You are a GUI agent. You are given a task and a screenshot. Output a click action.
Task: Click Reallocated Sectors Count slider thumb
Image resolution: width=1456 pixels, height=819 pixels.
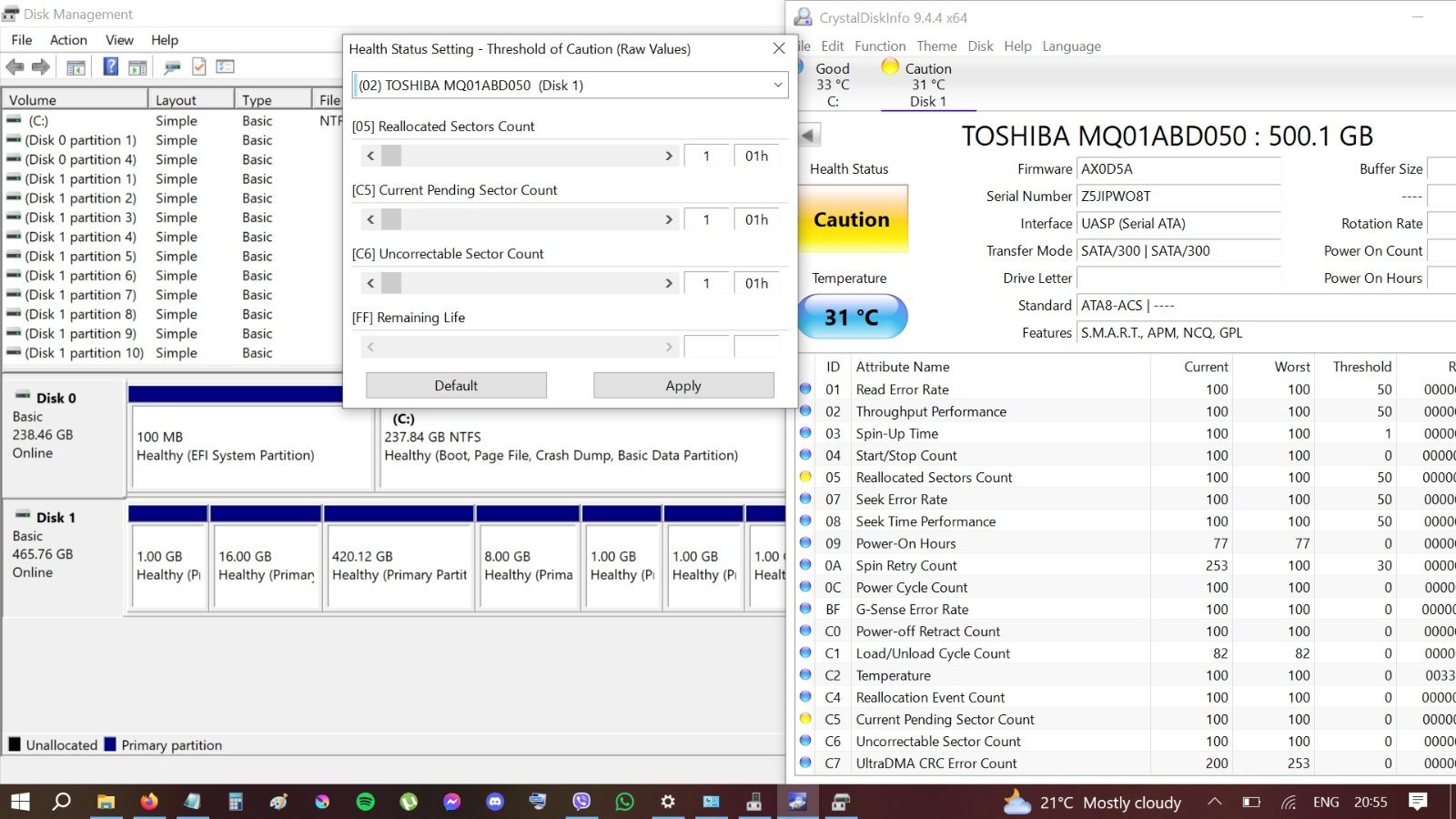(391, 156)
